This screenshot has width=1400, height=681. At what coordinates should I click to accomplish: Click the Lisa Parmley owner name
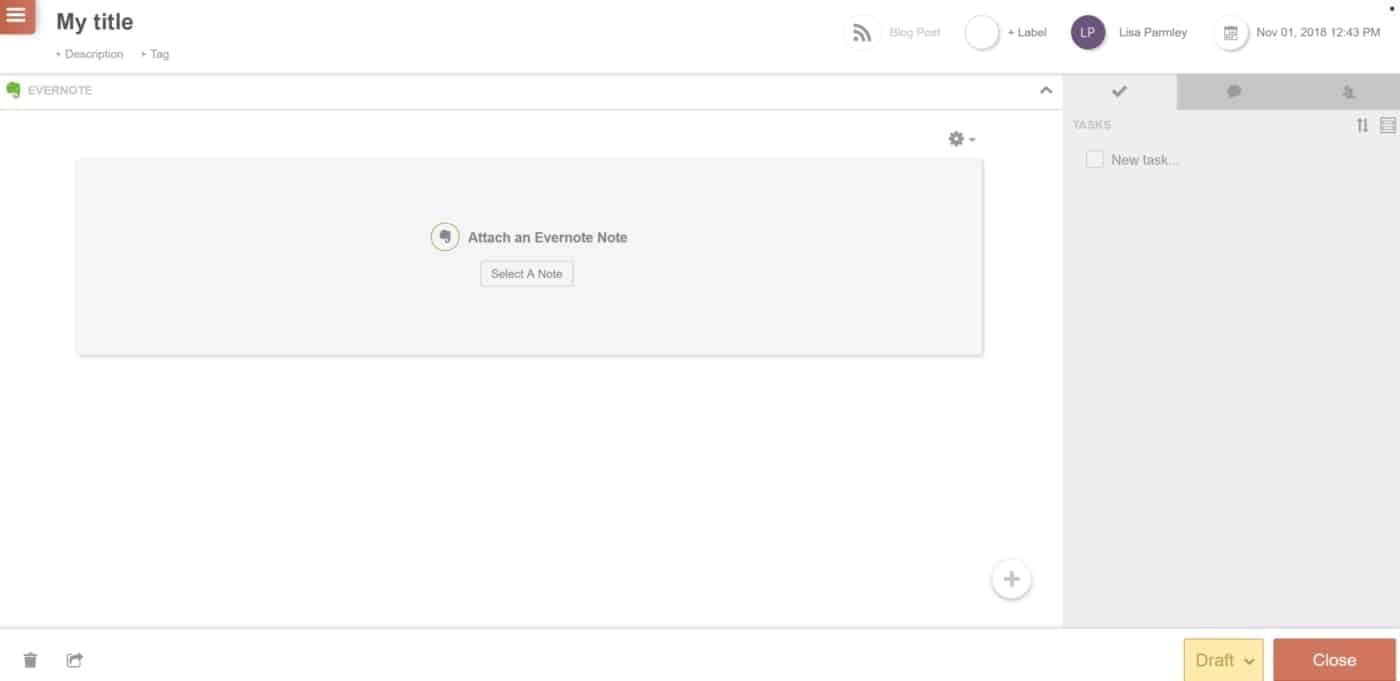coord(1153,33)
